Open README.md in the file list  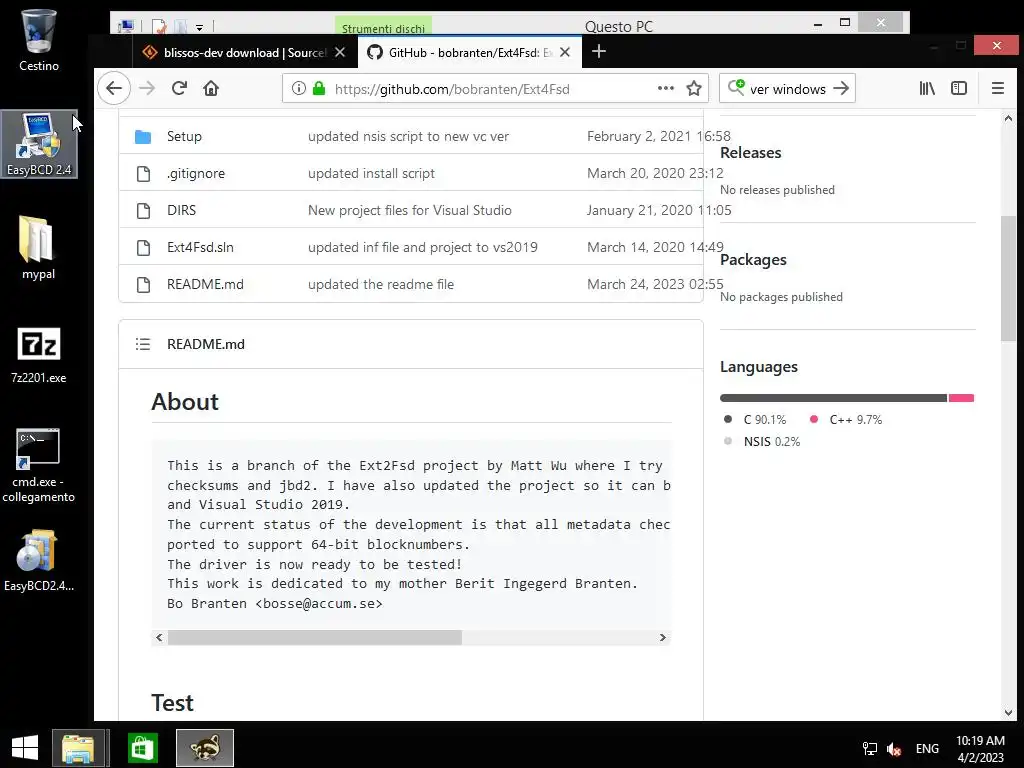click(x=205, y=284)
